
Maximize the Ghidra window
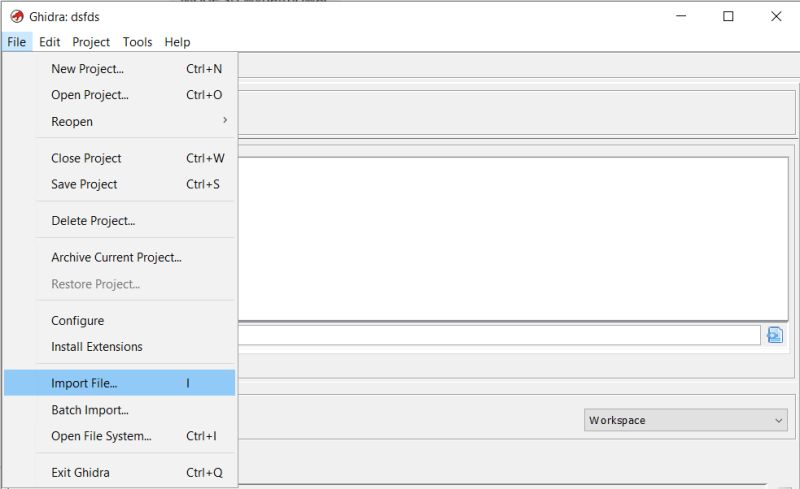pos(728,16)
